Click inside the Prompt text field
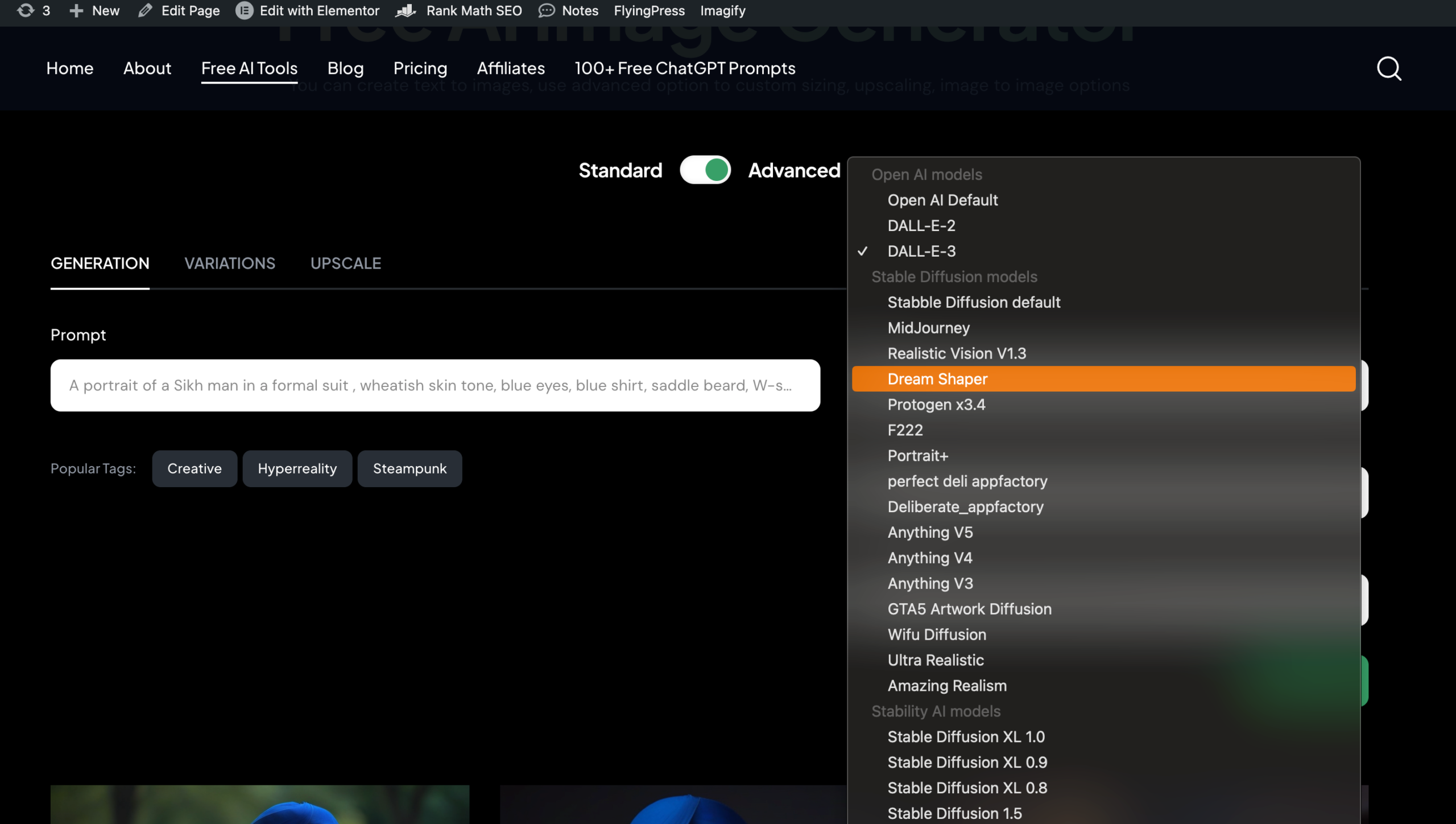 click(x=435, y=385)
